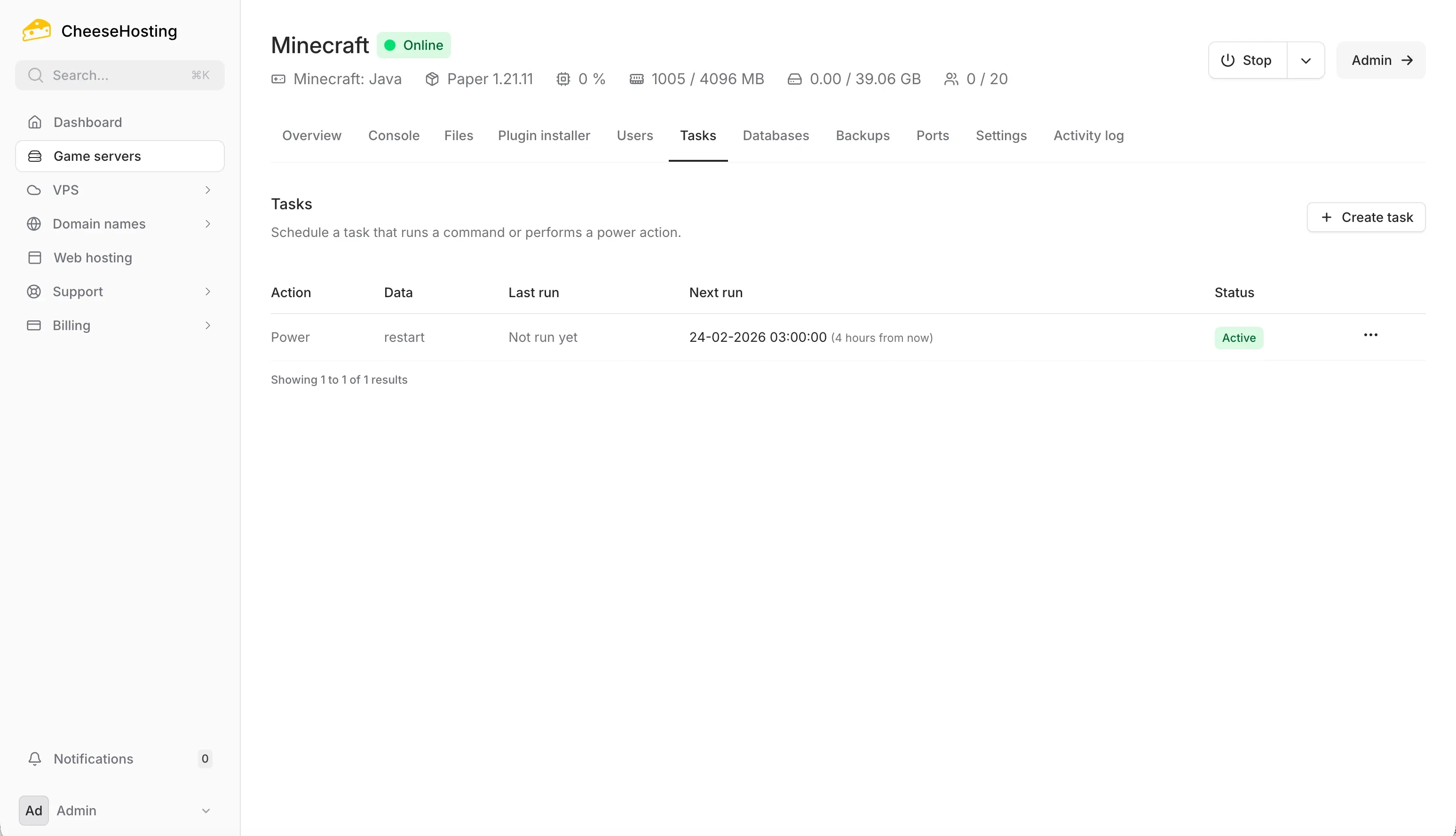1456x836 pixels.
Task: Select the Domain names globe icon
Action: click(x=33, y=223)
